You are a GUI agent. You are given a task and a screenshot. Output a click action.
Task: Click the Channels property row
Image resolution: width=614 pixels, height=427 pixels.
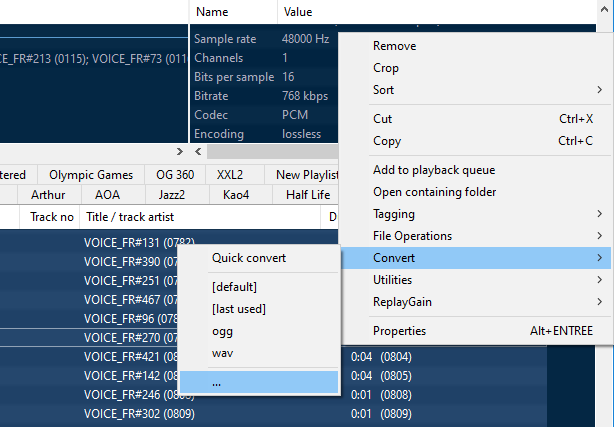click(264, 58)
